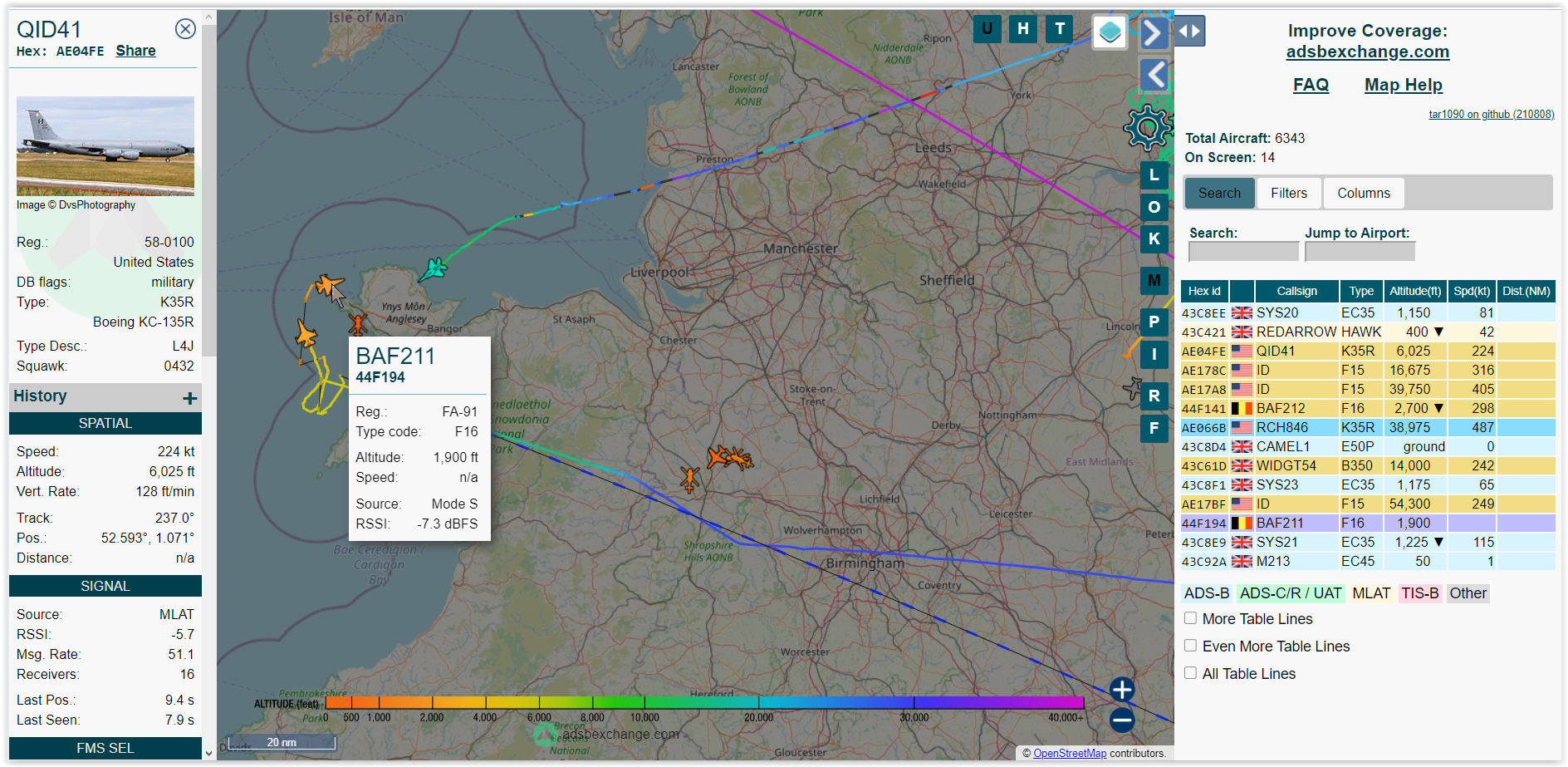Click the U map toggle button

click(987, 29)
